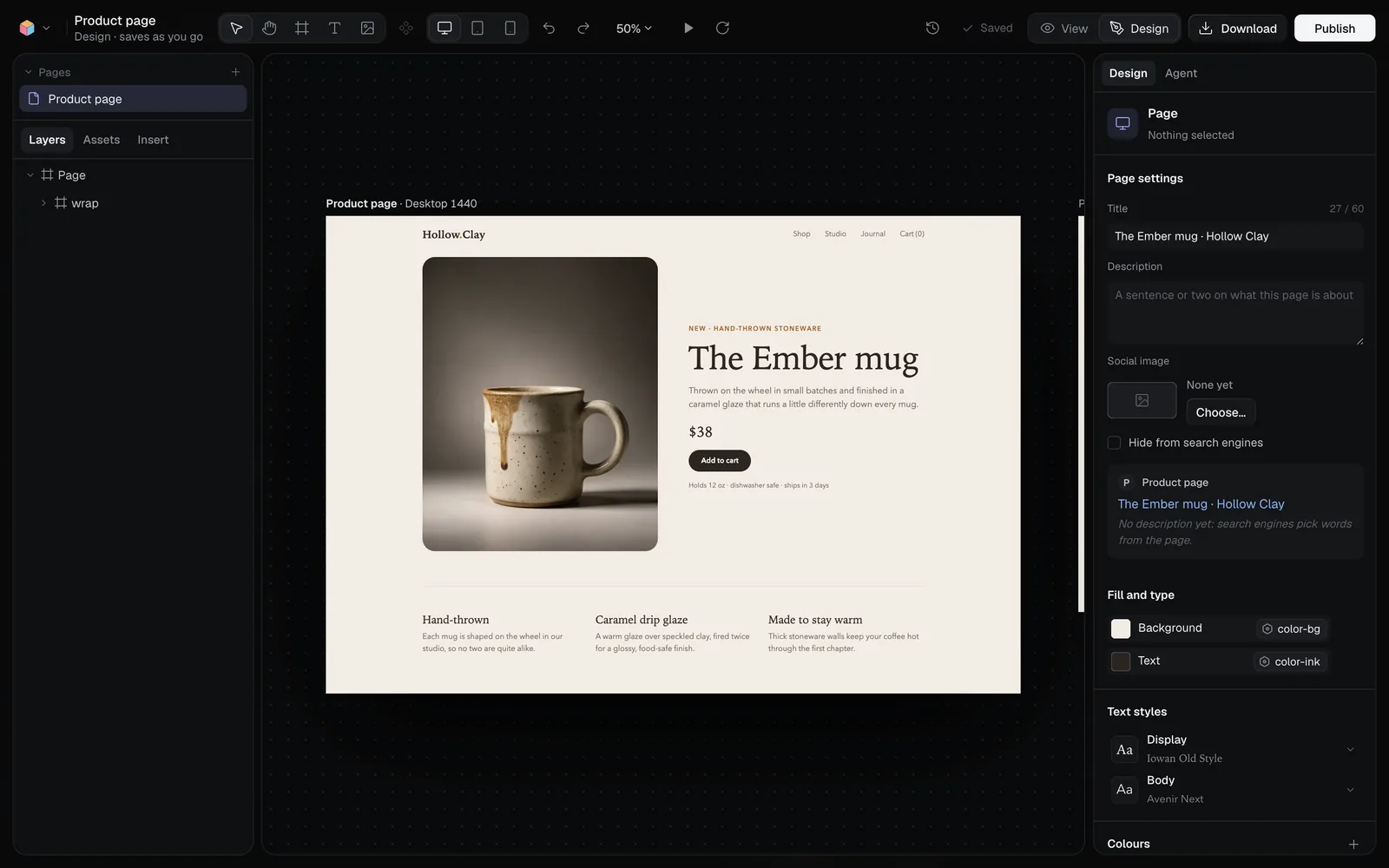Open the Layers tab
Screen dimensions: 1389x868
pos(47,140)
